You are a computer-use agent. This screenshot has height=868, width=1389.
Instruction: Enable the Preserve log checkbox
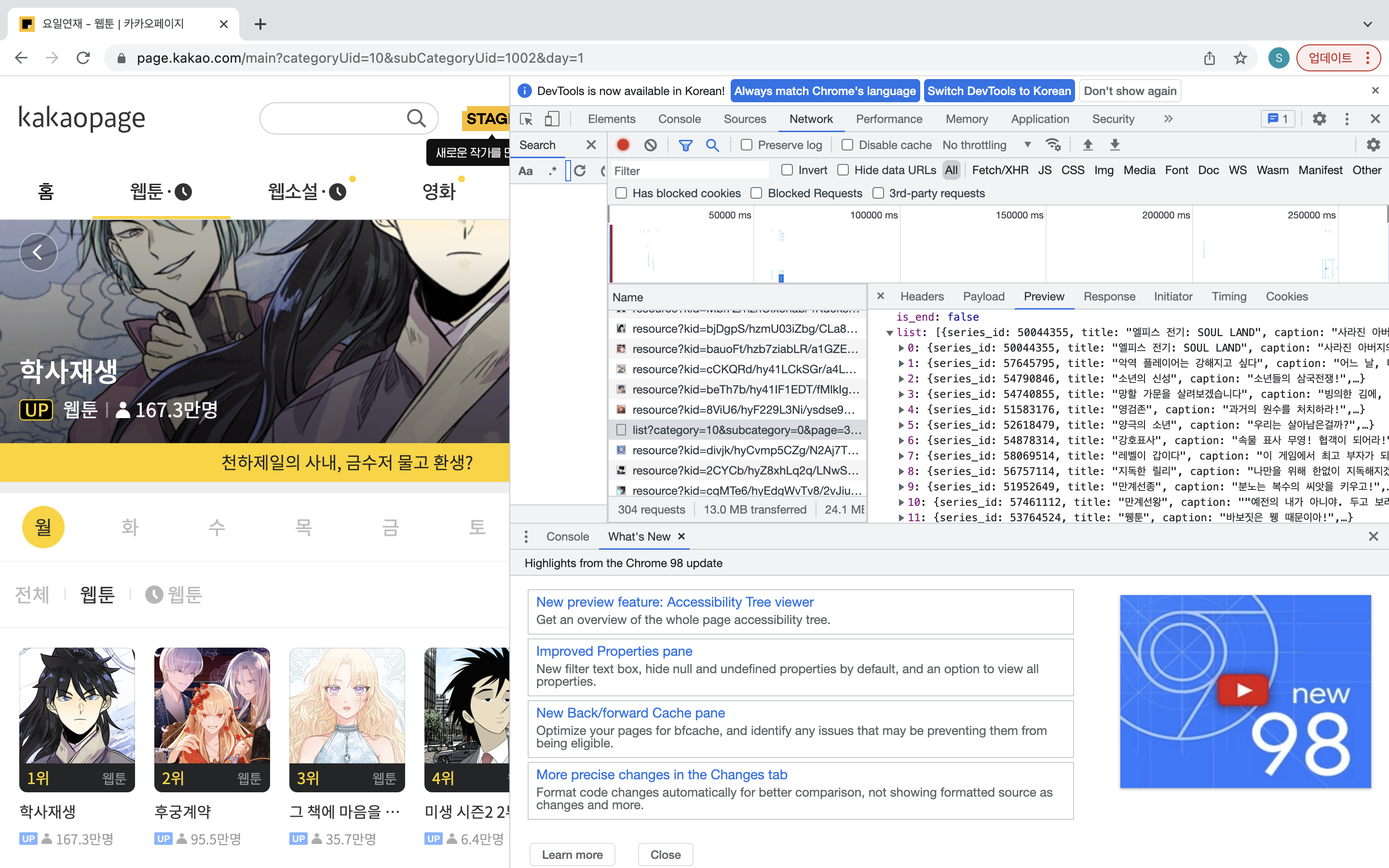[746, 145]
